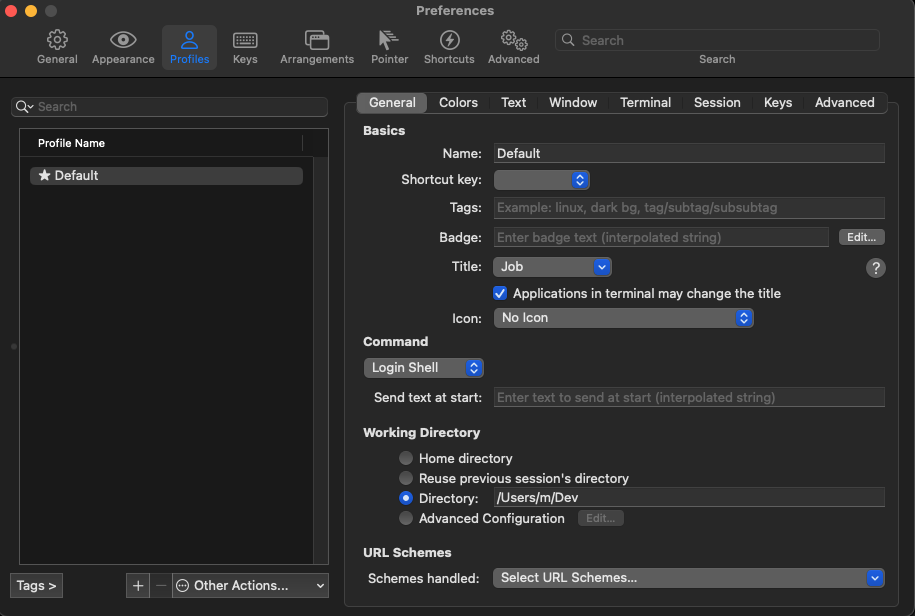Click Edit... next to Advanced Configuration
This screenshot has width=915, height=616.
600,518
